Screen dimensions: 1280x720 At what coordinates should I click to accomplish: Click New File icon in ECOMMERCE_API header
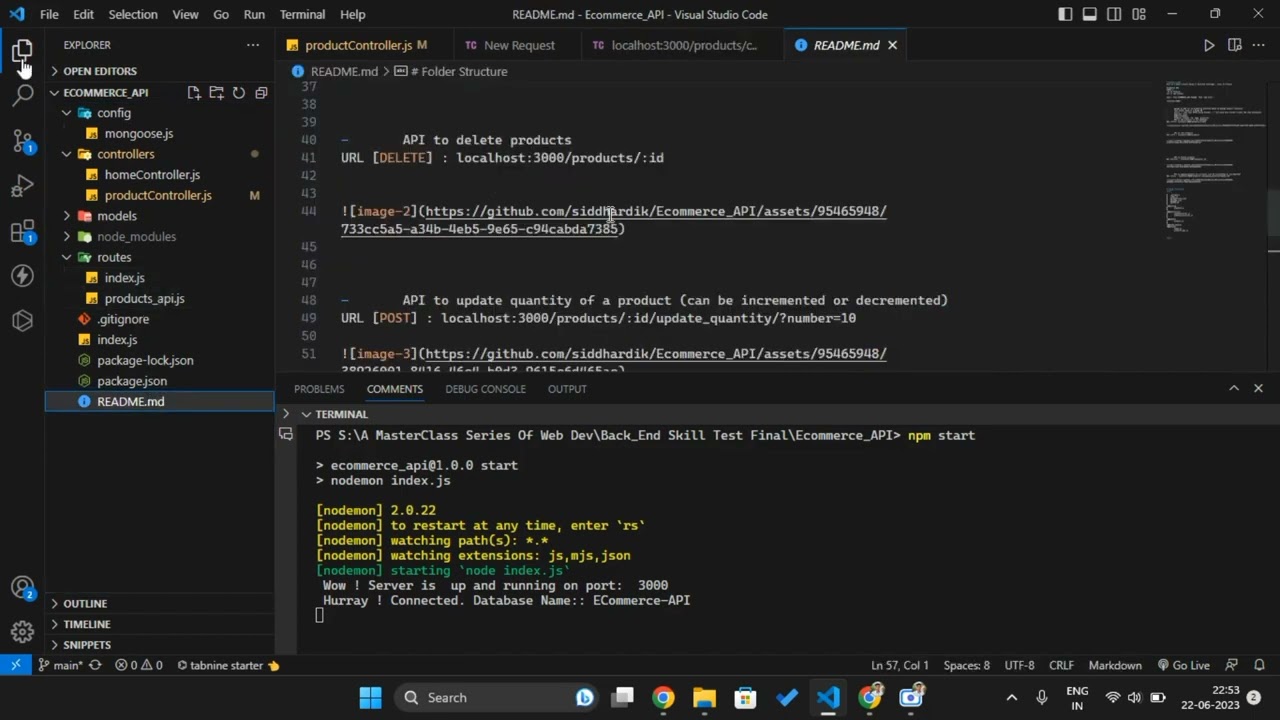click(194, 92)
